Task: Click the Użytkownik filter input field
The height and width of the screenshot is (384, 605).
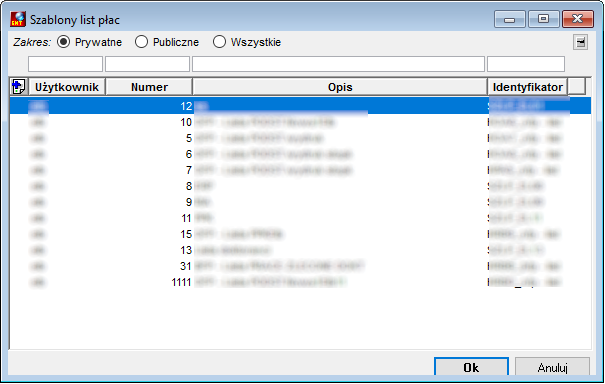Action: tap(65, 64)
